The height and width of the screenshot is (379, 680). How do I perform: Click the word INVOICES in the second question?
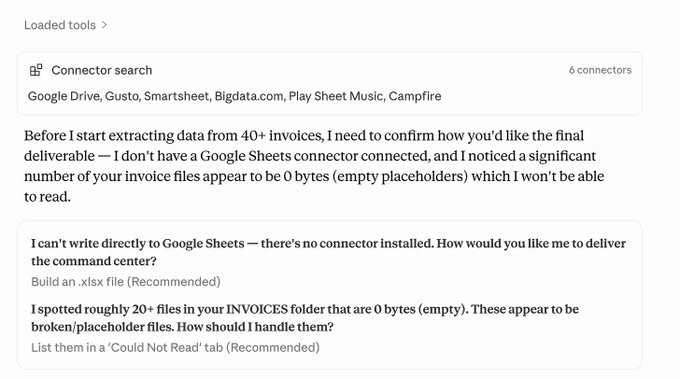[x=257, y=309]
